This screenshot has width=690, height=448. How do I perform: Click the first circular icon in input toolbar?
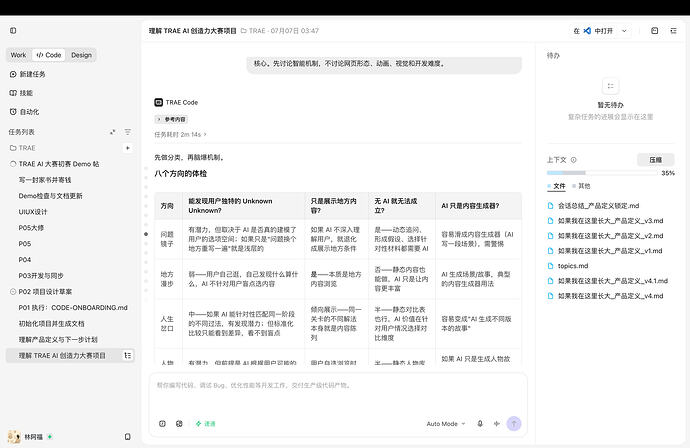[162, 423]
